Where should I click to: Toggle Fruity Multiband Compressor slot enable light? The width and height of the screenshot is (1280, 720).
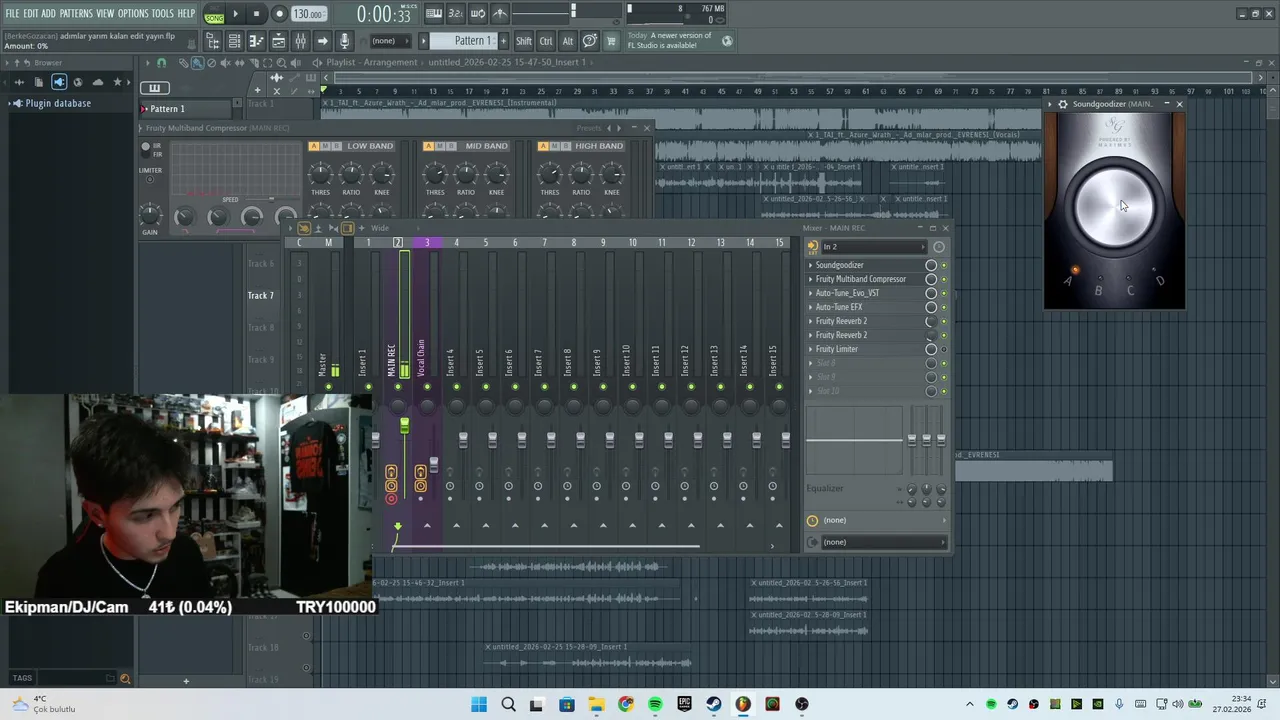(944, 279)
